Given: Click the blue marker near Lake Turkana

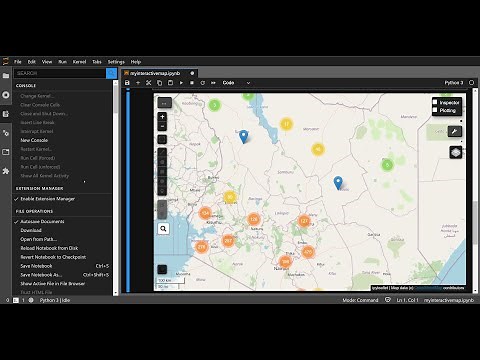Looking at the screenshot, I should [244, 137].
